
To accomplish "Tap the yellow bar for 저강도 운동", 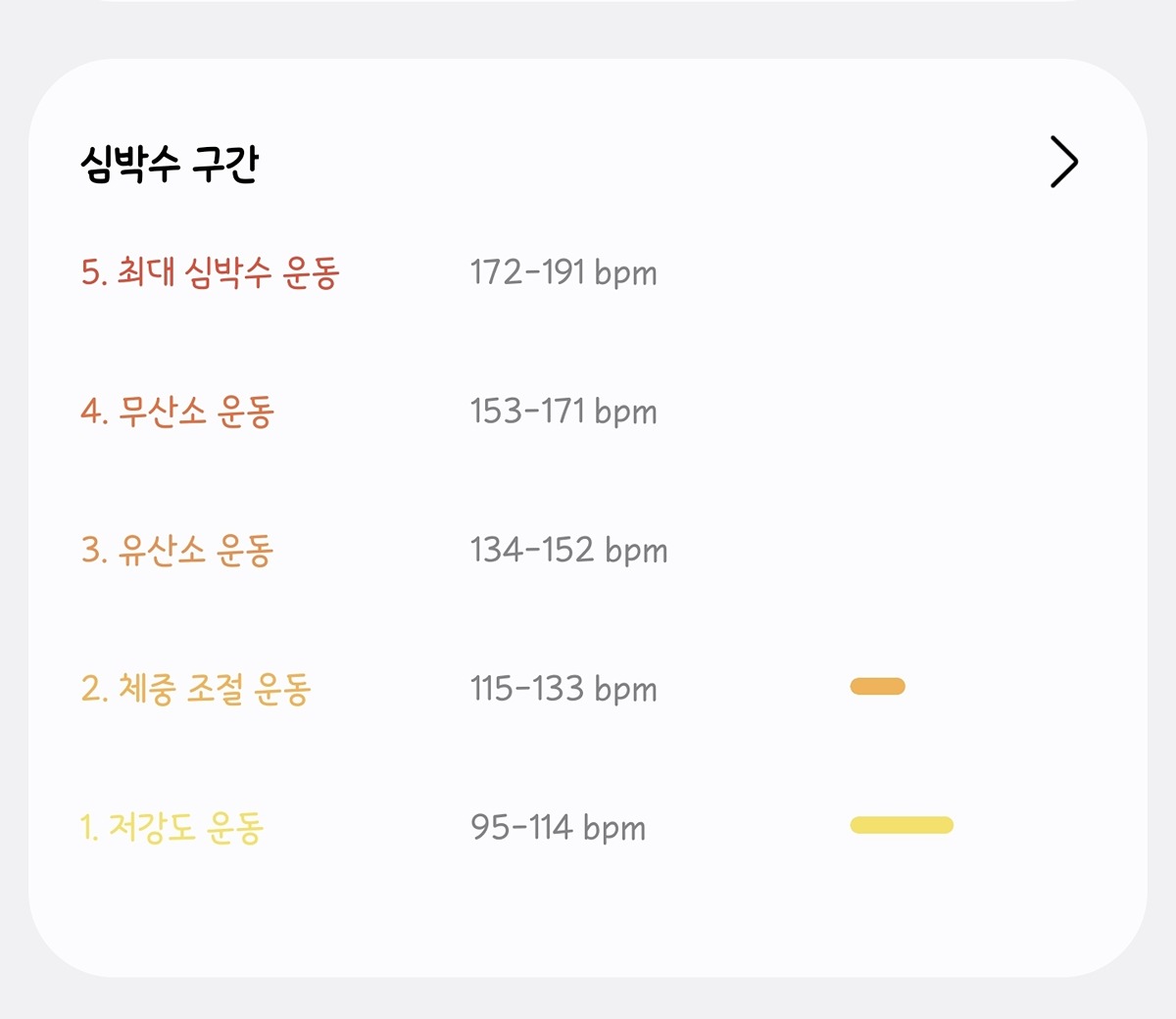I will (902, 825).
